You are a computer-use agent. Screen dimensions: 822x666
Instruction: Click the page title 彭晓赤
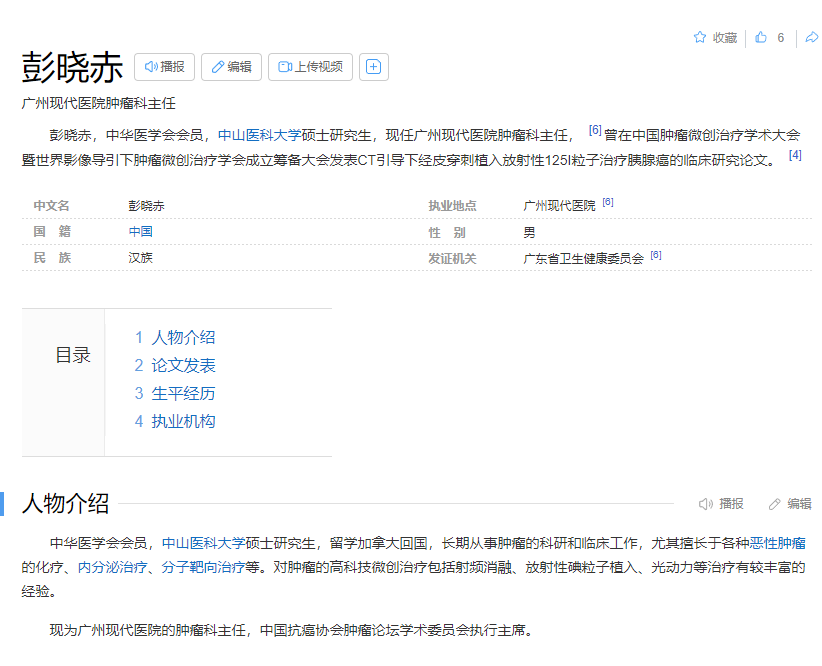[72, 67]
